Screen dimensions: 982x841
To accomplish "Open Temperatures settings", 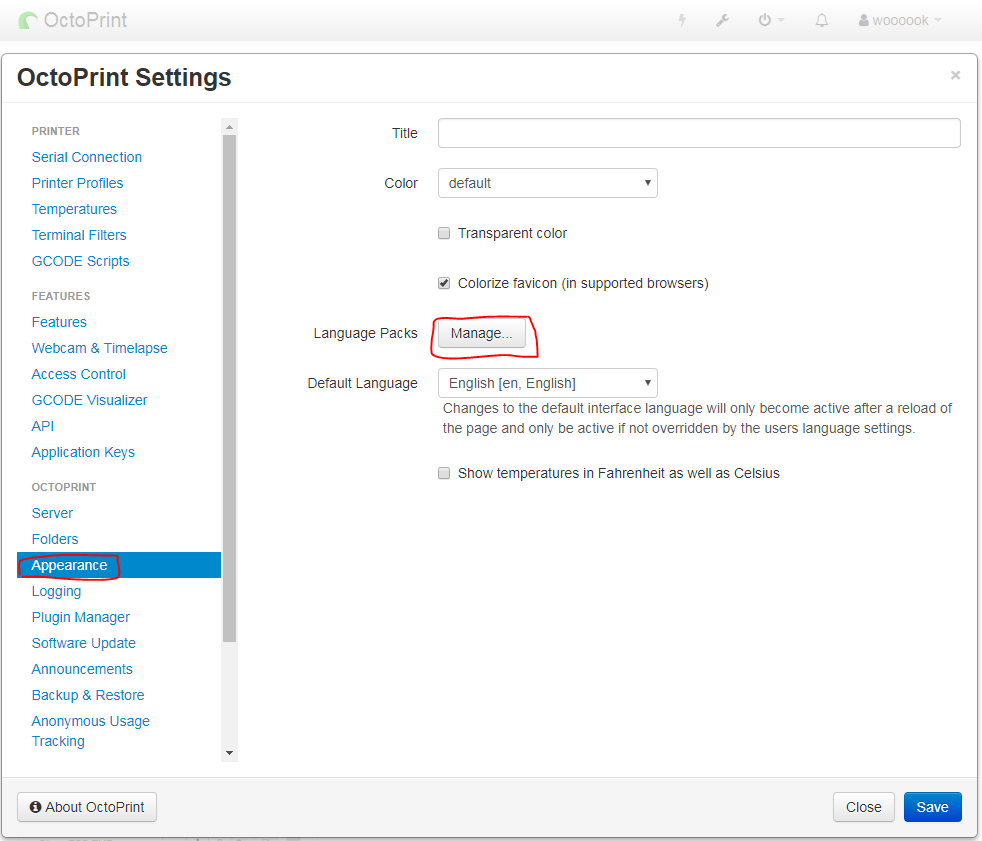I will click(x=75, y=209).
